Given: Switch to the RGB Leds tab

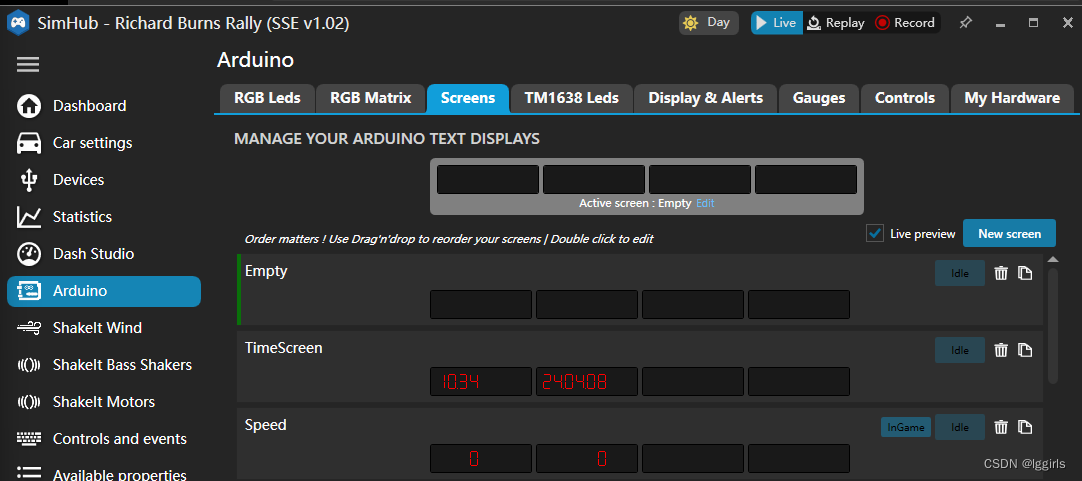Looking at the screenshot, I should pyautogui.click(x=267, y=98).
